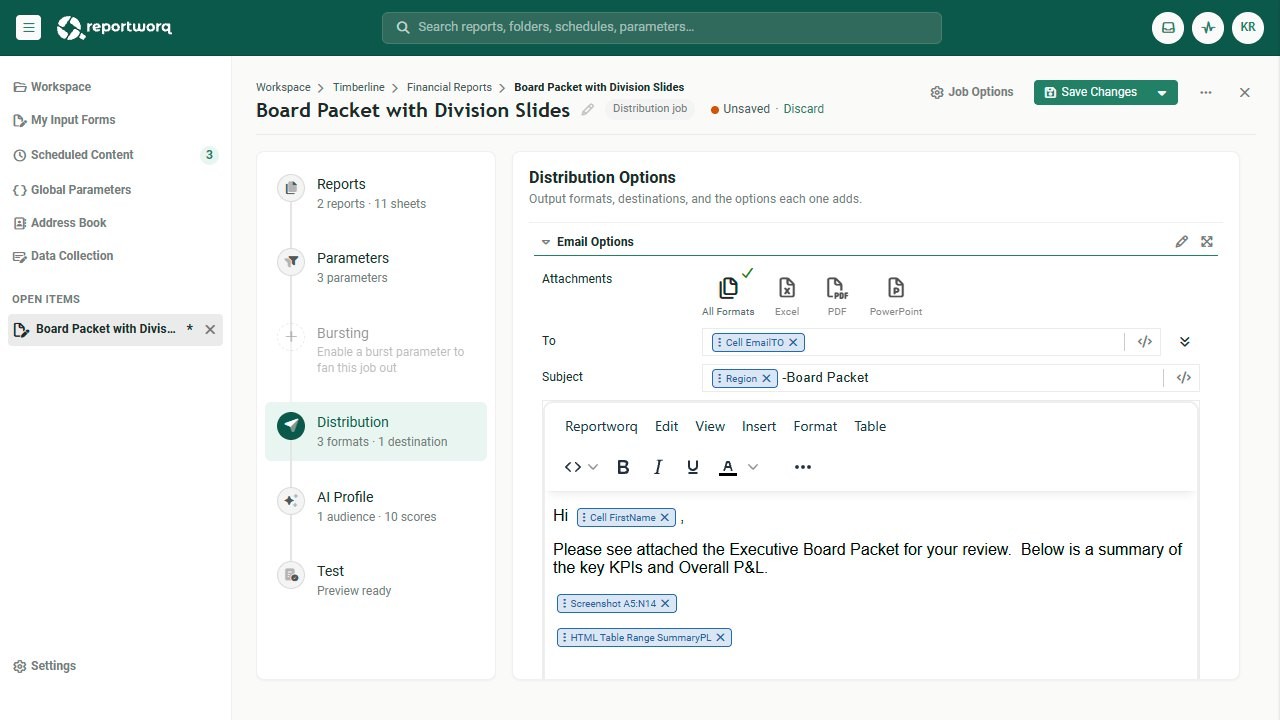Viewport: 1280px width, 720px height.
Task: Go to the Reports step
Action: 376,193
